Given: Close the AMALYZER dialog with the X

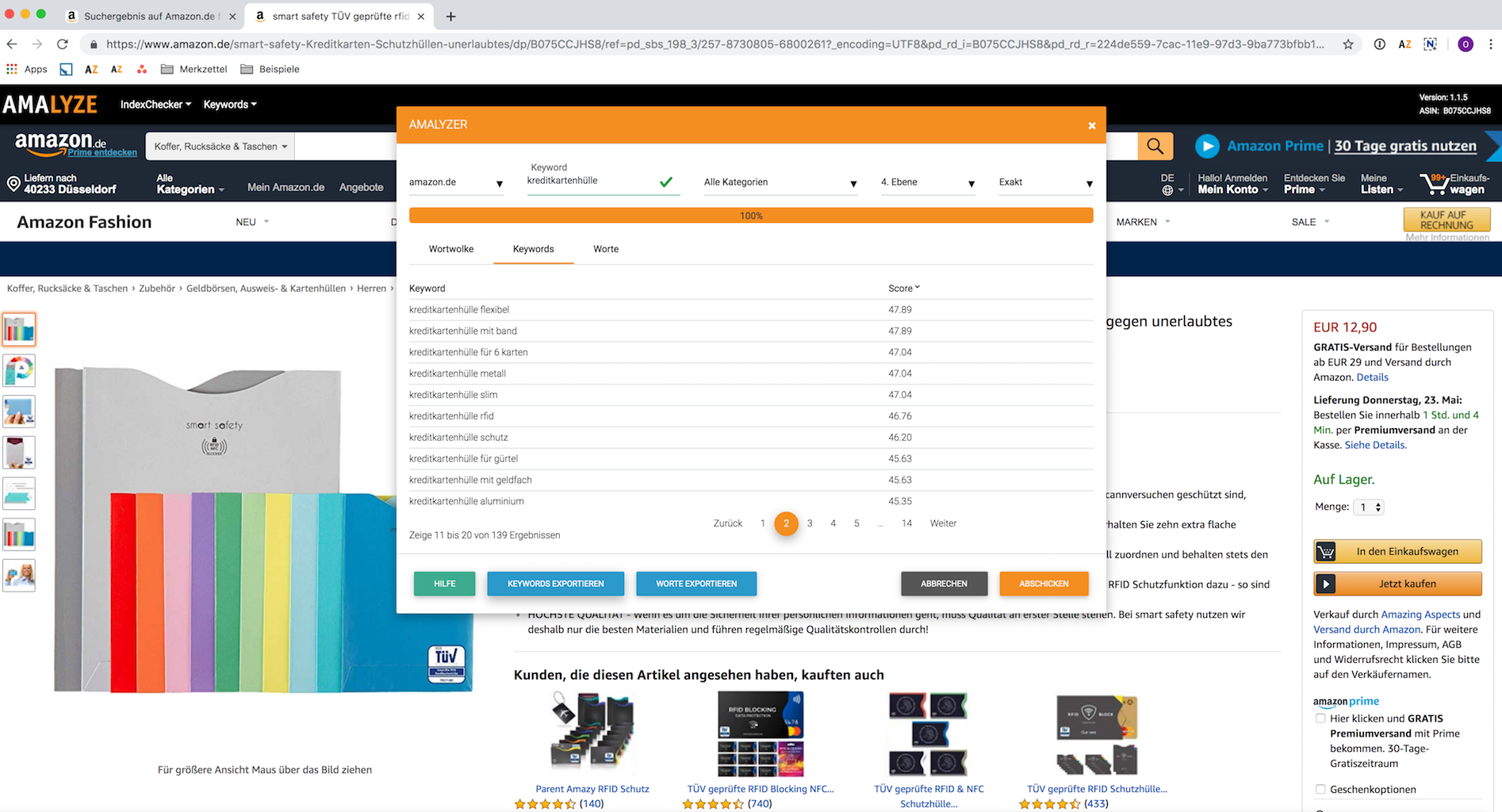Looking at the screenshot, I should point(1092,125).
